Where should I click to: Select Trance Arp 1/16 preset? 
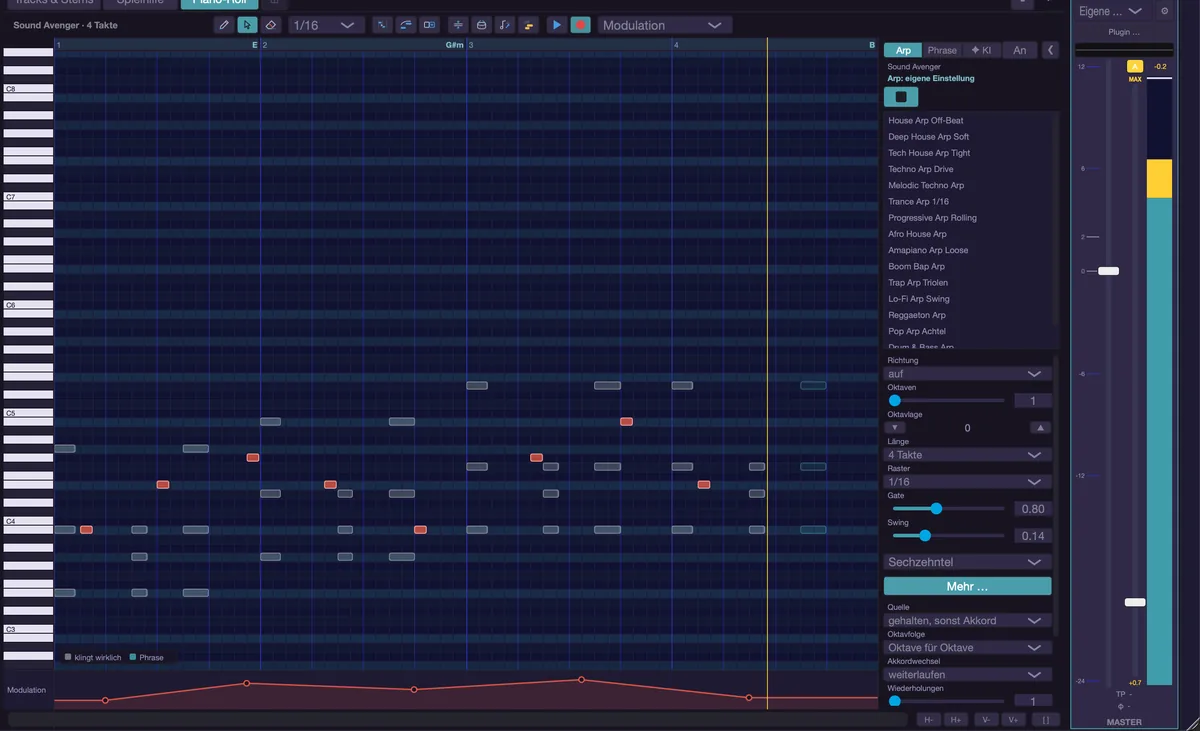click(970, 202)
